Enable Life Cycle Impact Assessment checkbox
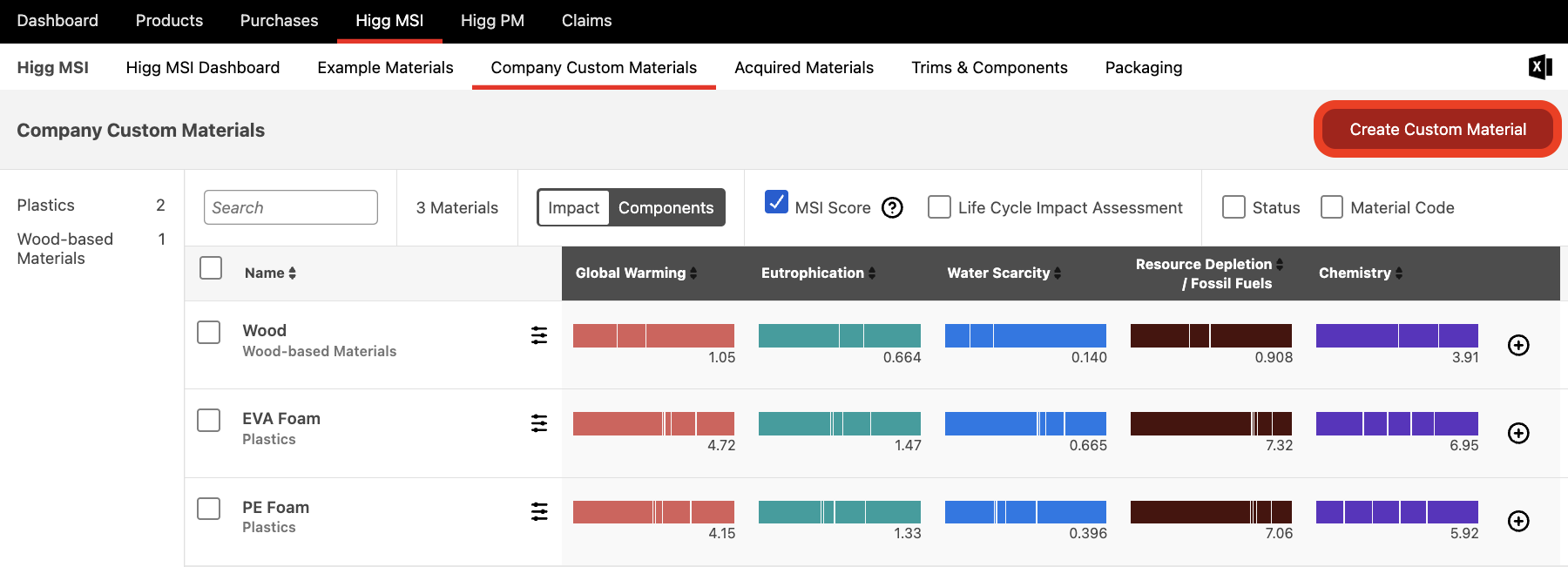This screenshot has height=567, width=1568. click(939, 207)
